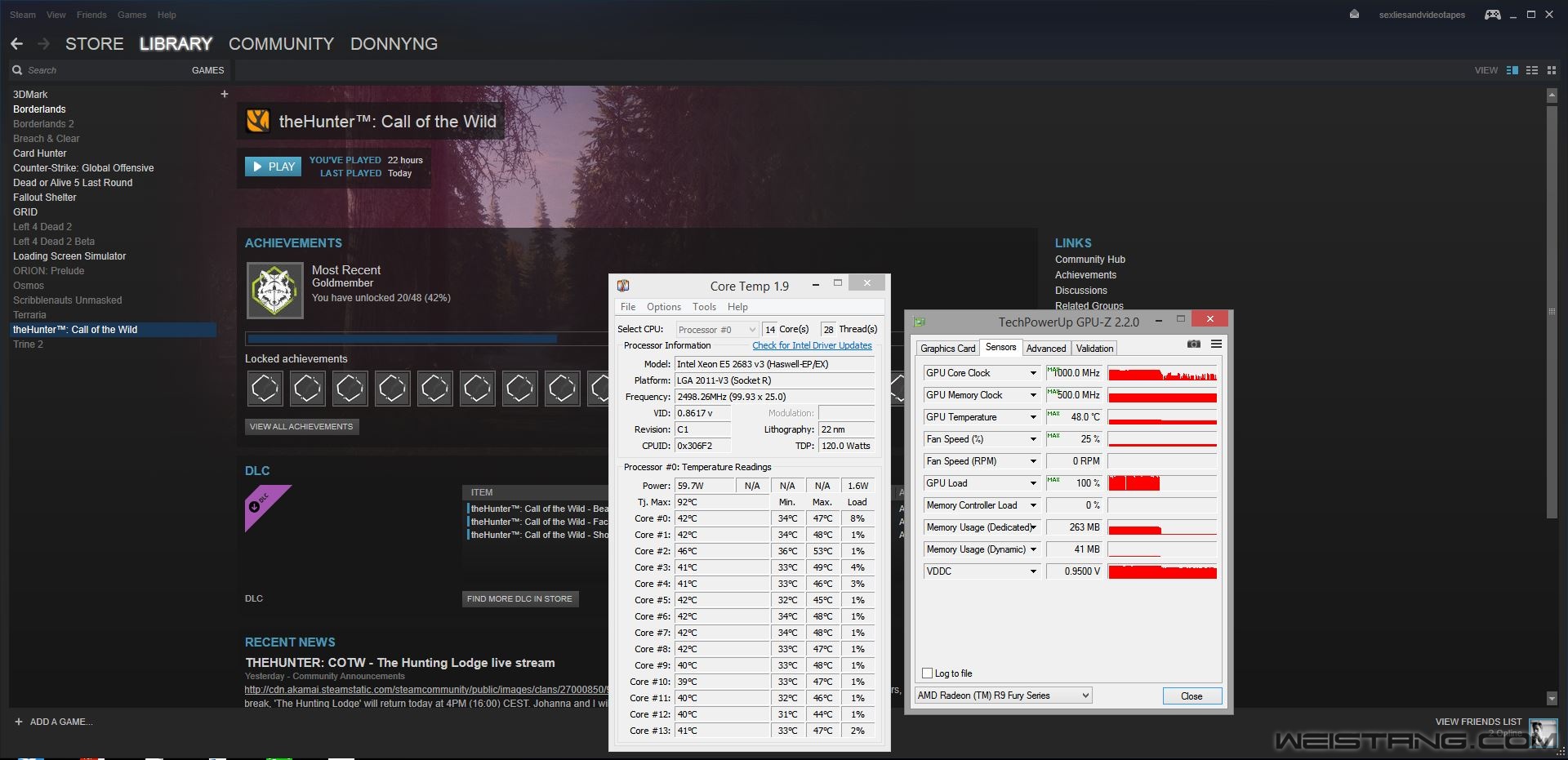Open the Steam menu
The height and width of the screenshot is (760, 1568).
pos(23,15)
